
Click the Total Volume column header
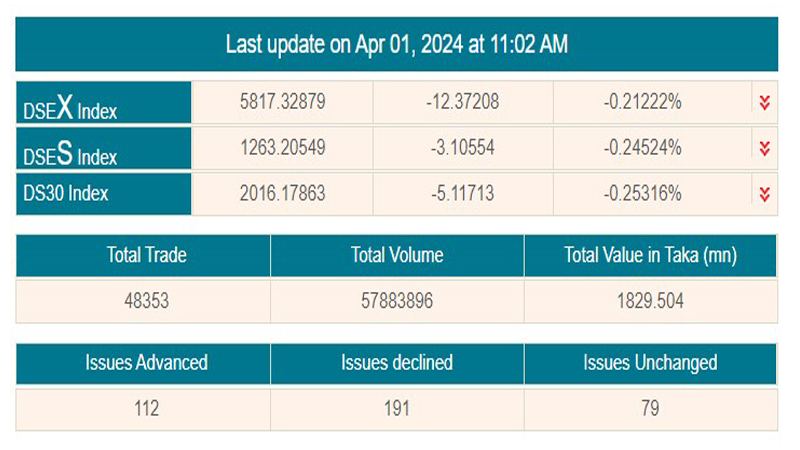click(x=397, y=255)
